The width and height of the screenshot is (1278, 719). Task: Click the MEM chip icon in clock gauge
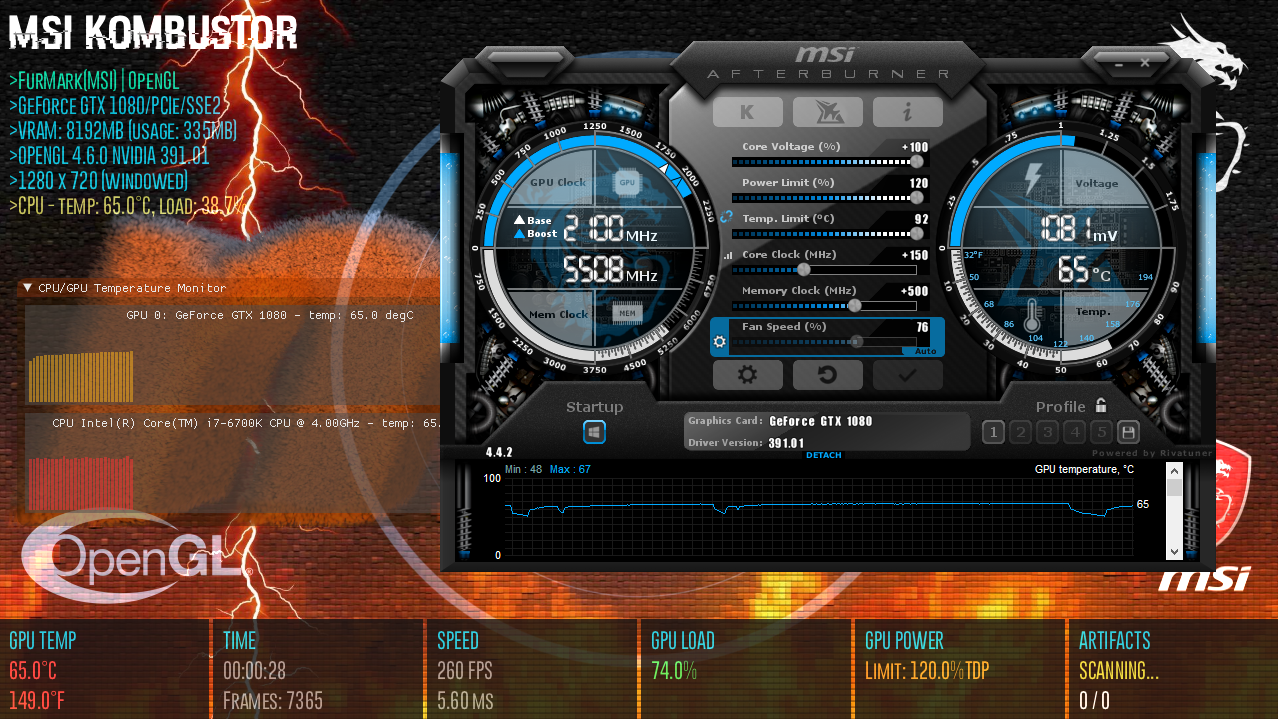pyautogui.click(x=627, y=313)
